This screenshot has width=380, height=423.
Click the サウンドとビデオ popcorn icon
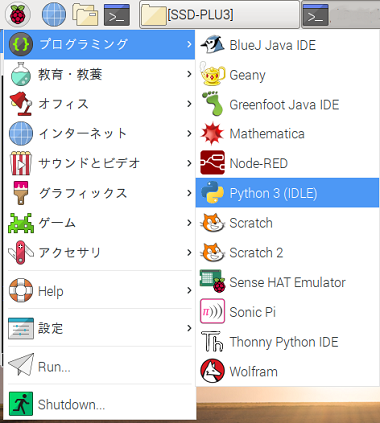tap(21, 163)
